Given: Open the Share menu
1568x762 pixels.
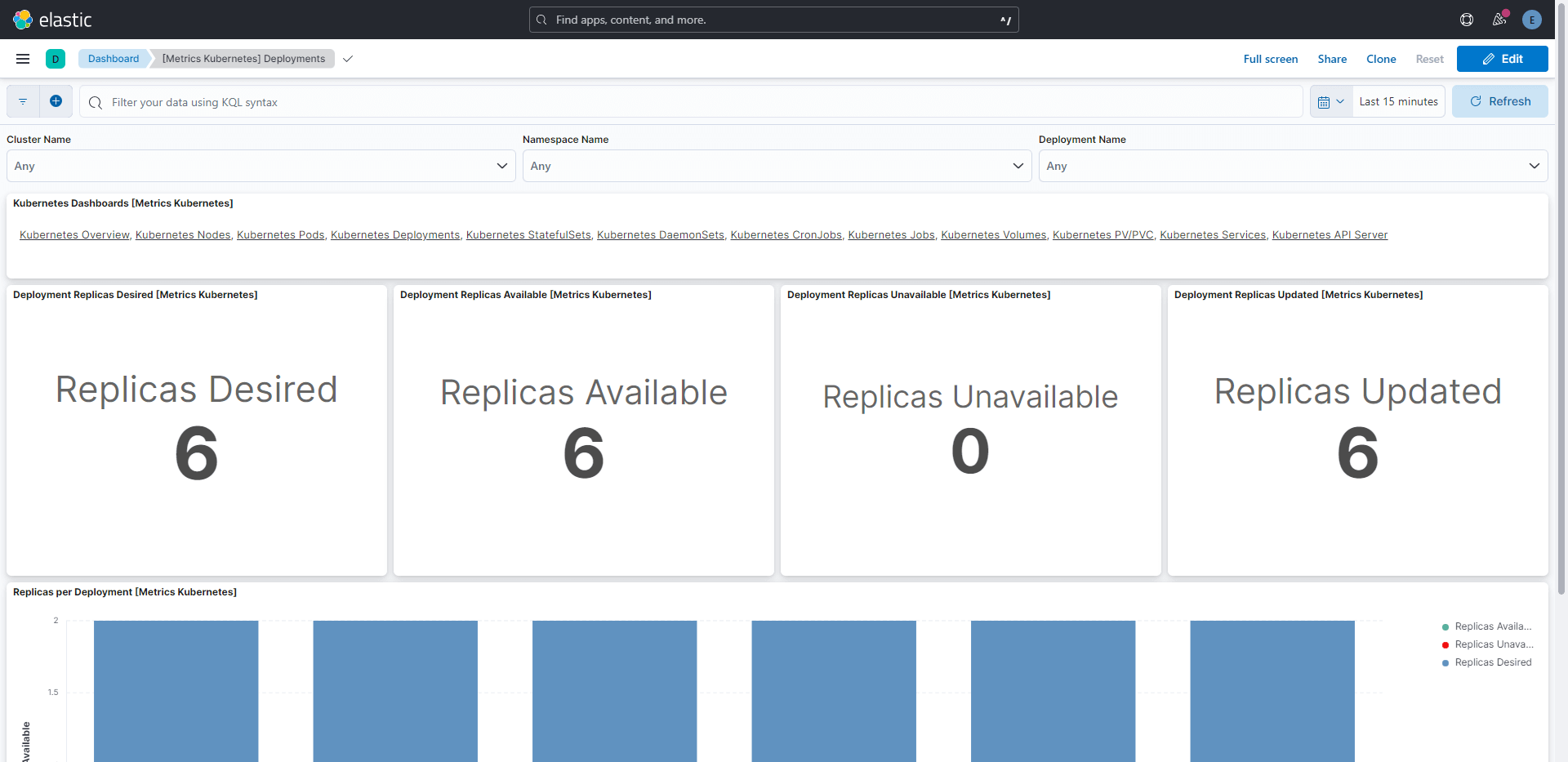Looking at the screenshot, I should 1332,59.
